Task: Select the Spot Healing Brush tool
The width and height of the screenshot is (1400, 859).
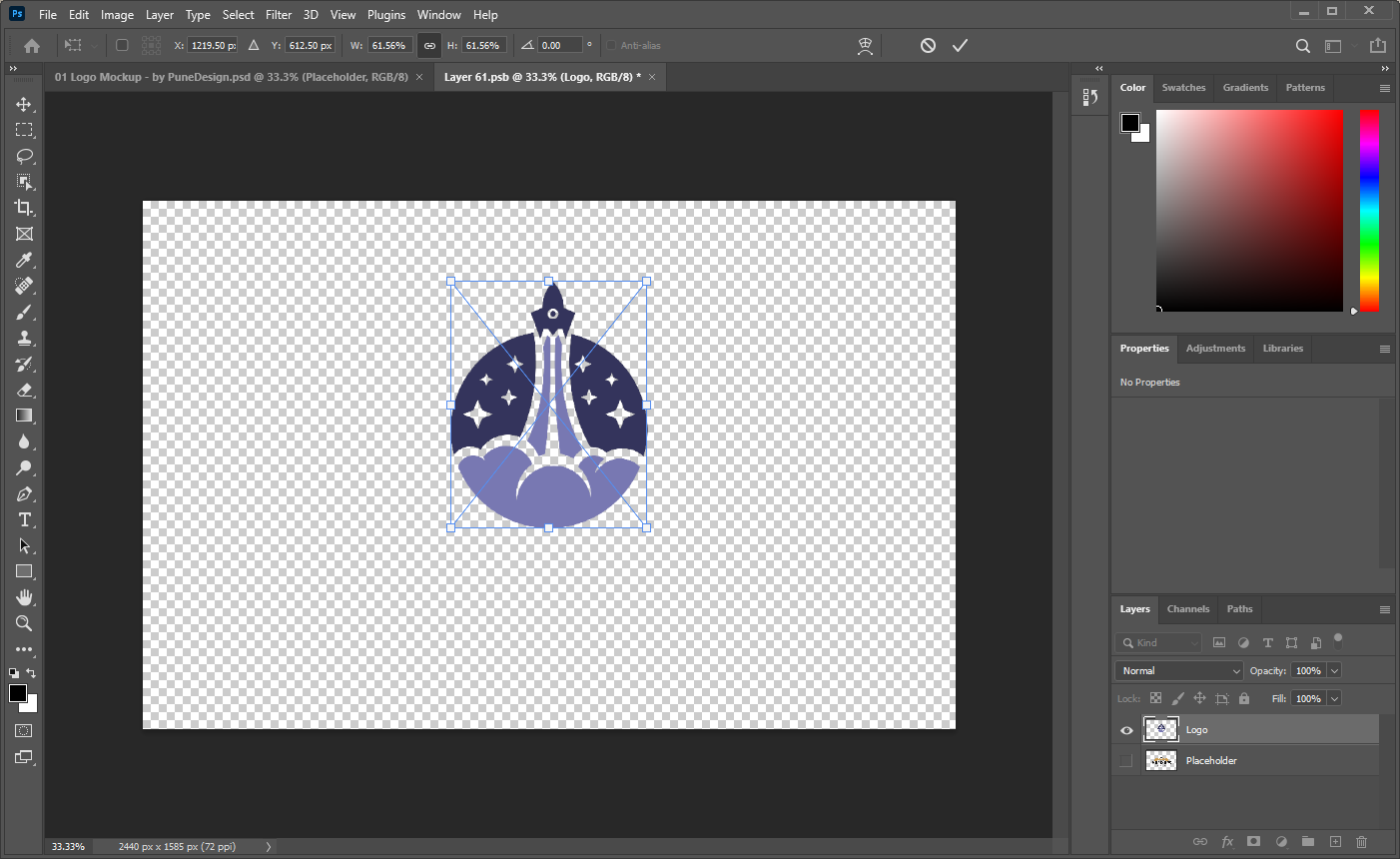Action: (24, 286)
